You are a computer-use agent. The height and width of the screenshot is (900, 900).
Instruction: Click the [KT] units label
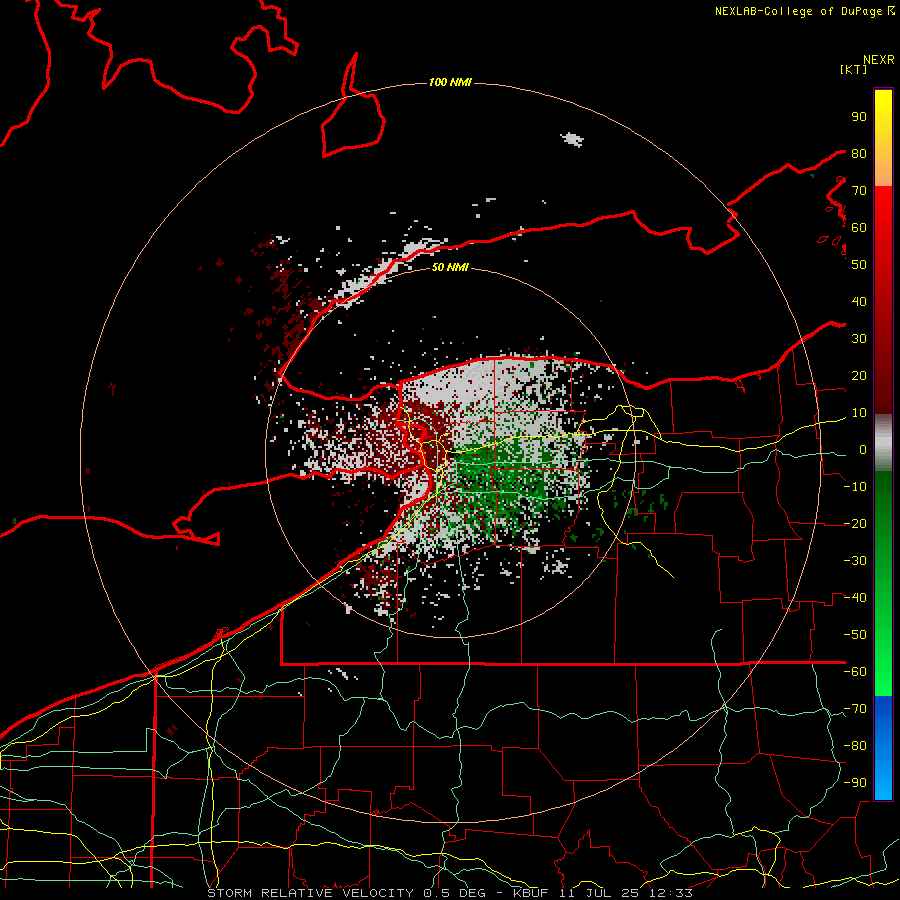(853, 69)
